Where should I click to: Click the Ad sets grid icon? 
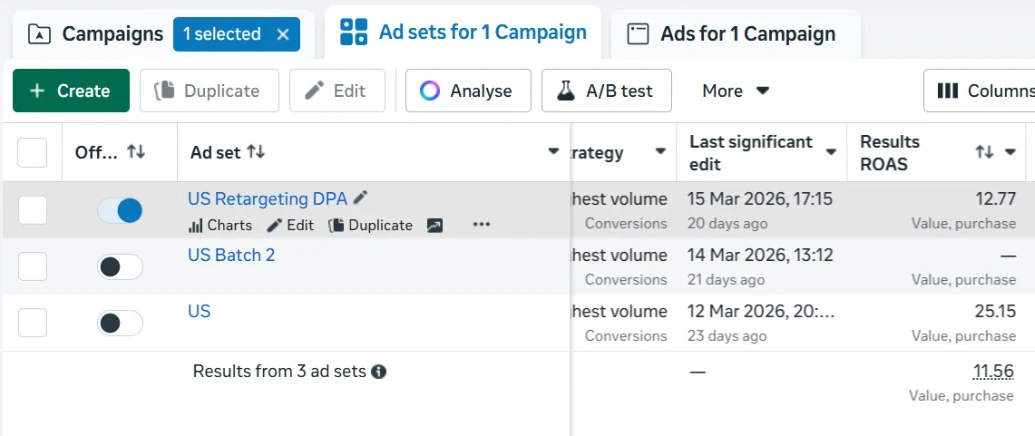pos(354,32)
